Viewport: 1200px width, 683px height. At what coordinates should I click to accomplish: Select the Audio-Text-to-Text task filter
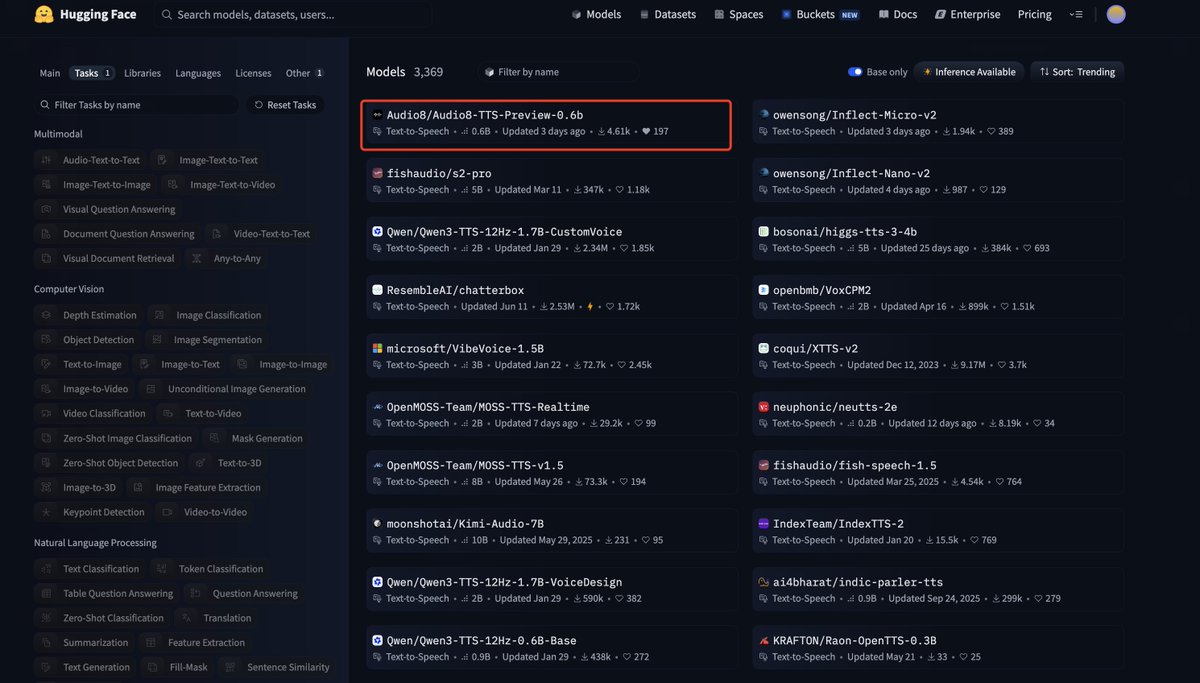point(91,160)
